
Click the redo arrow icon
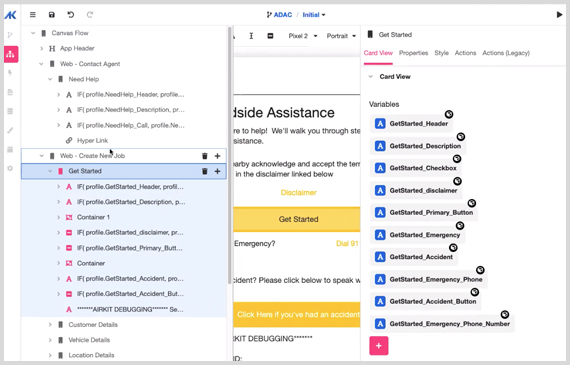point(90,15)
